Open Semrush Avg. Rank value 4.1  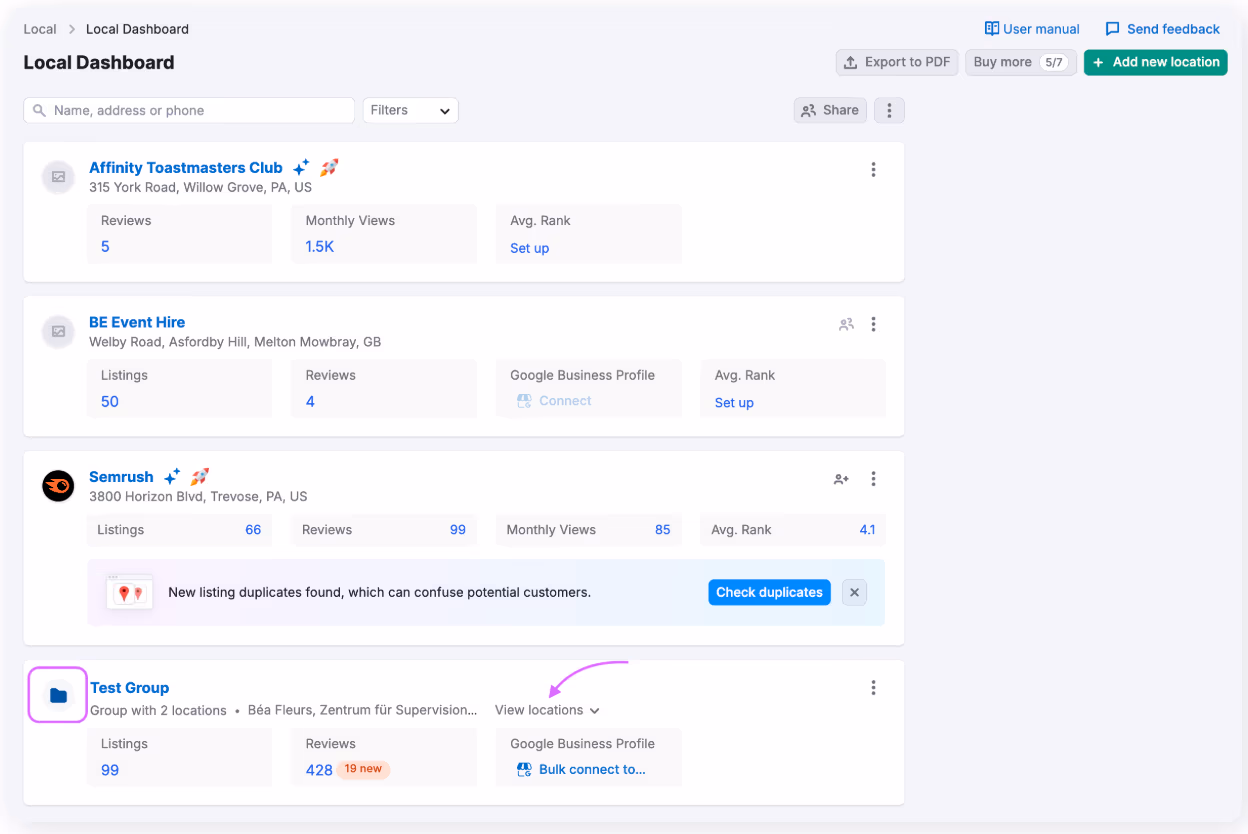point(867,530)
